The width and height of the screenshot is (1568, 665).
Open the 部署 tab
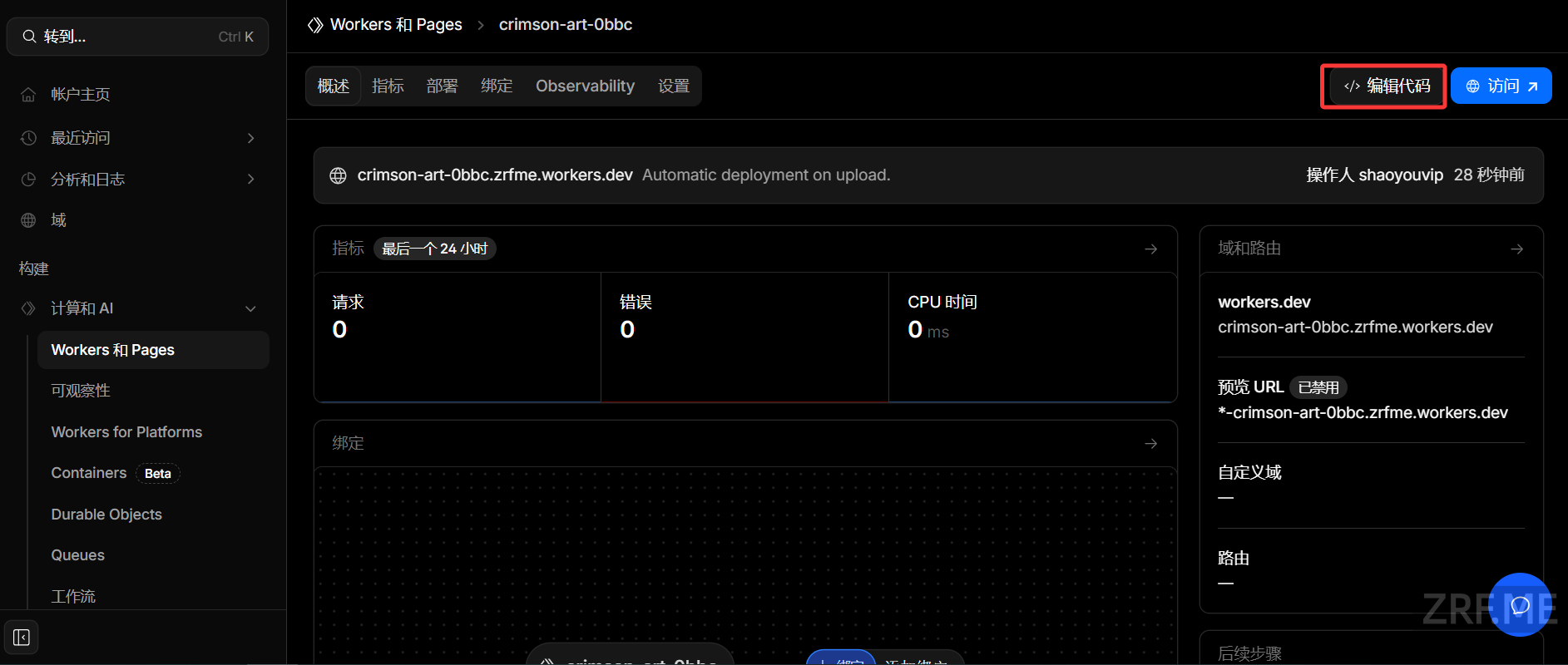tap(443, 86)
